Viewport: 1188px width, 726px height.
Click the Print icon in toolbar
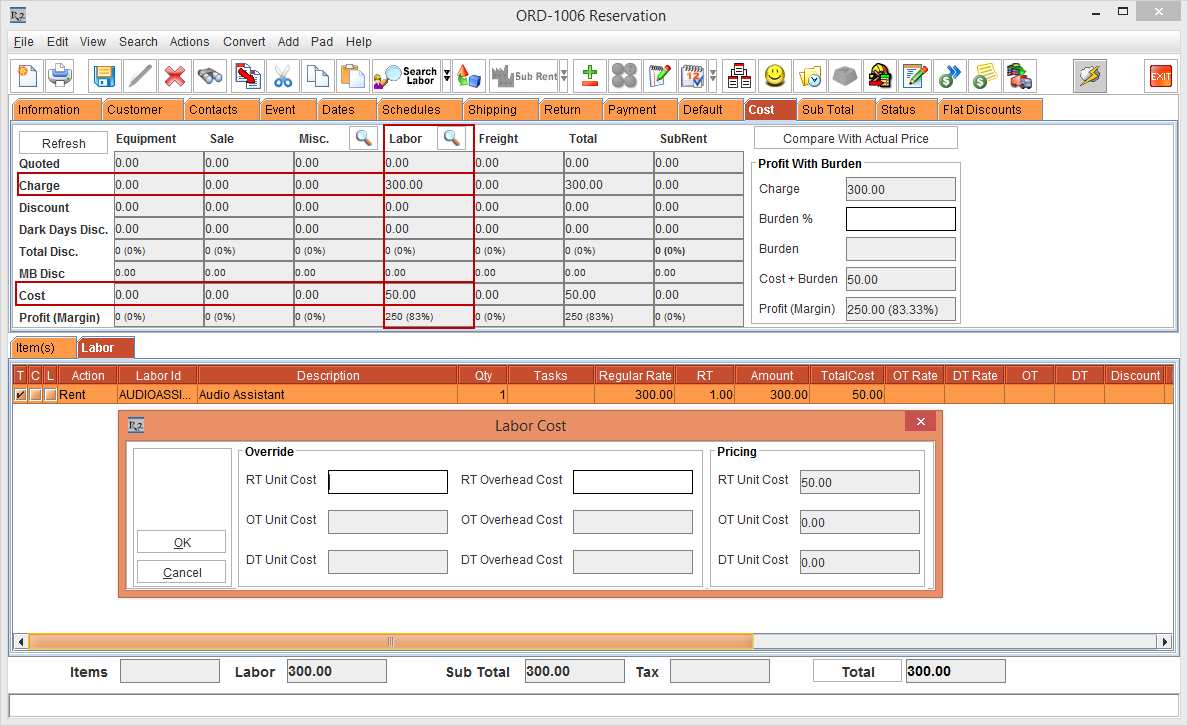(61, 76)
